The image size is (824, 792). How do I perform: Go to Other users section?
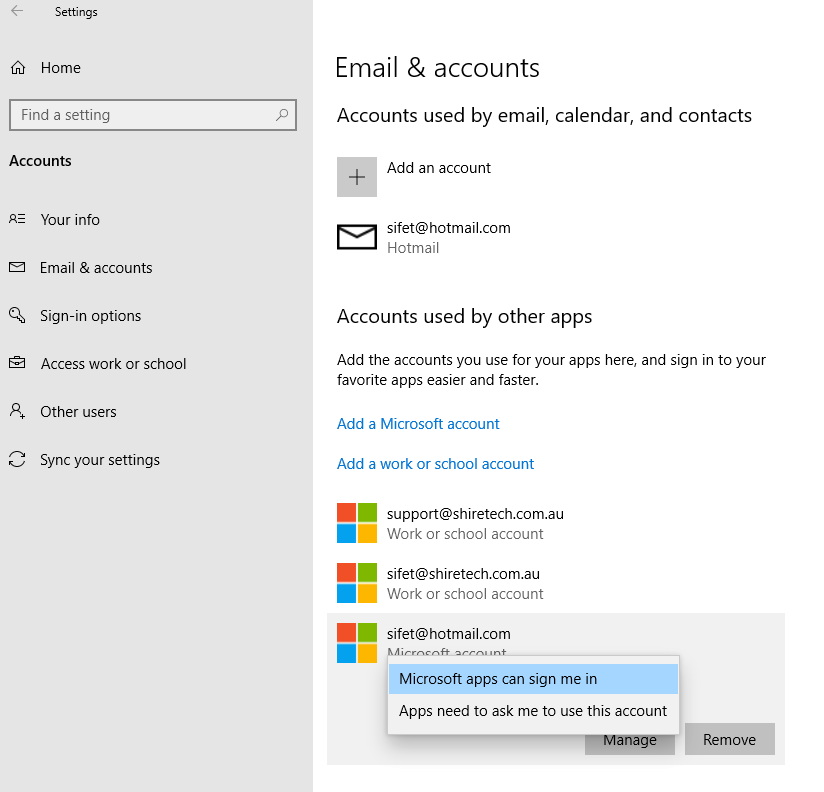click(x=78, y=412)
